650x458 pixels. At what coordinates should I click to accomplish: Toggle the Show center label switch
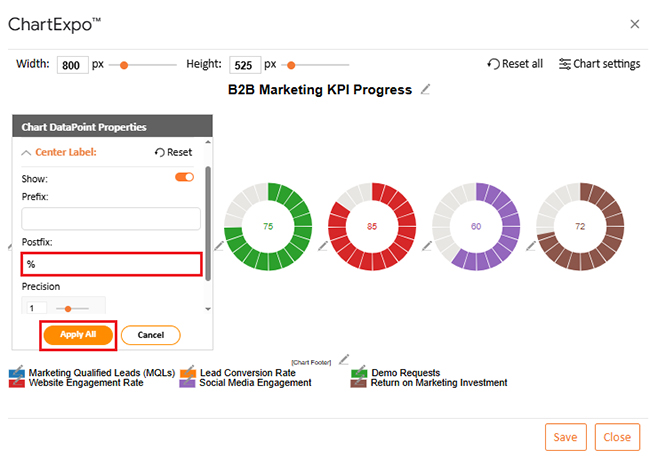point(184,177)
